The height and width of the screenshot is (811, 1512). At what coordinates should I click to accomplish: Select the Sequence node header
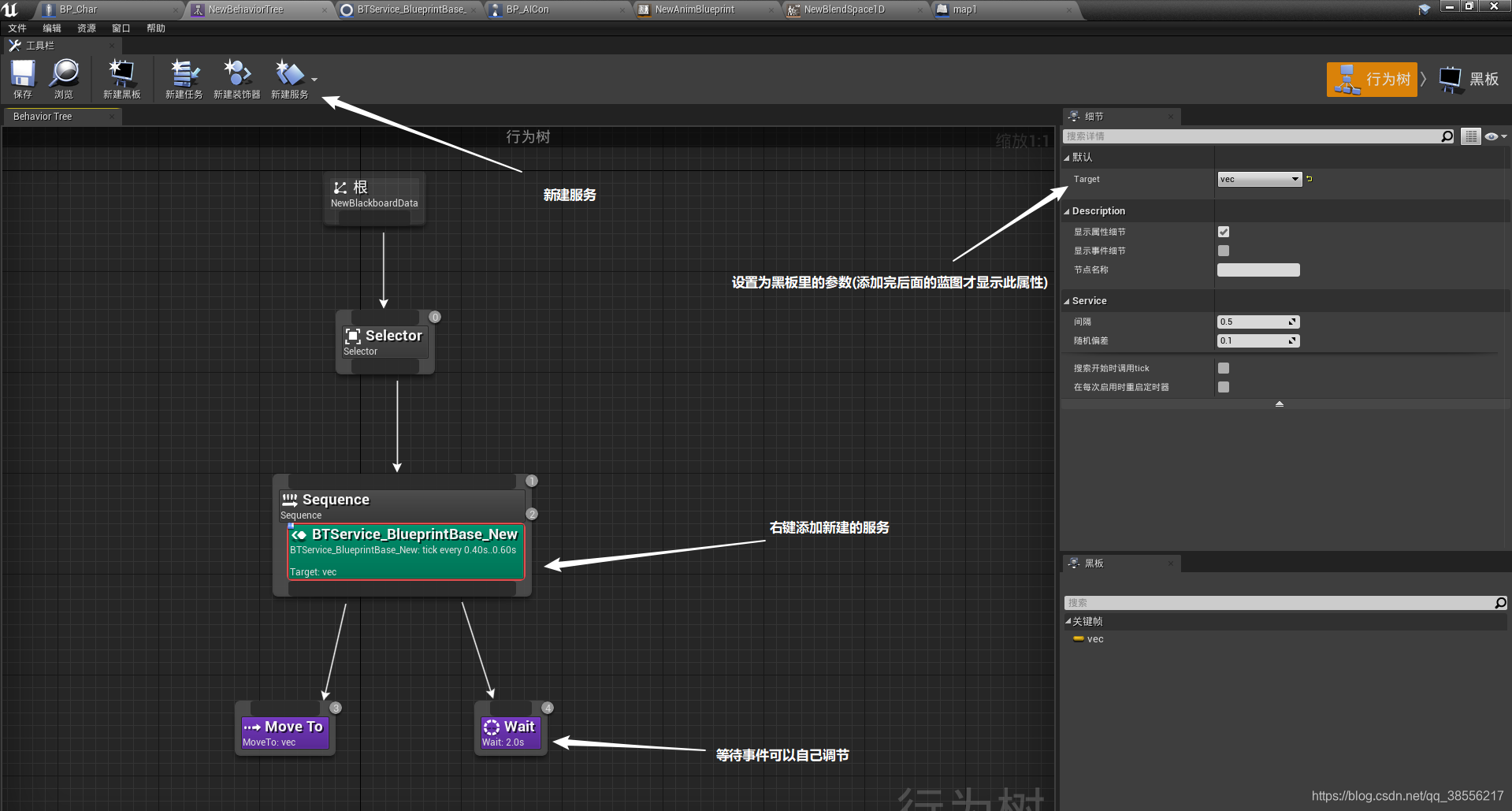coord(402,504)
